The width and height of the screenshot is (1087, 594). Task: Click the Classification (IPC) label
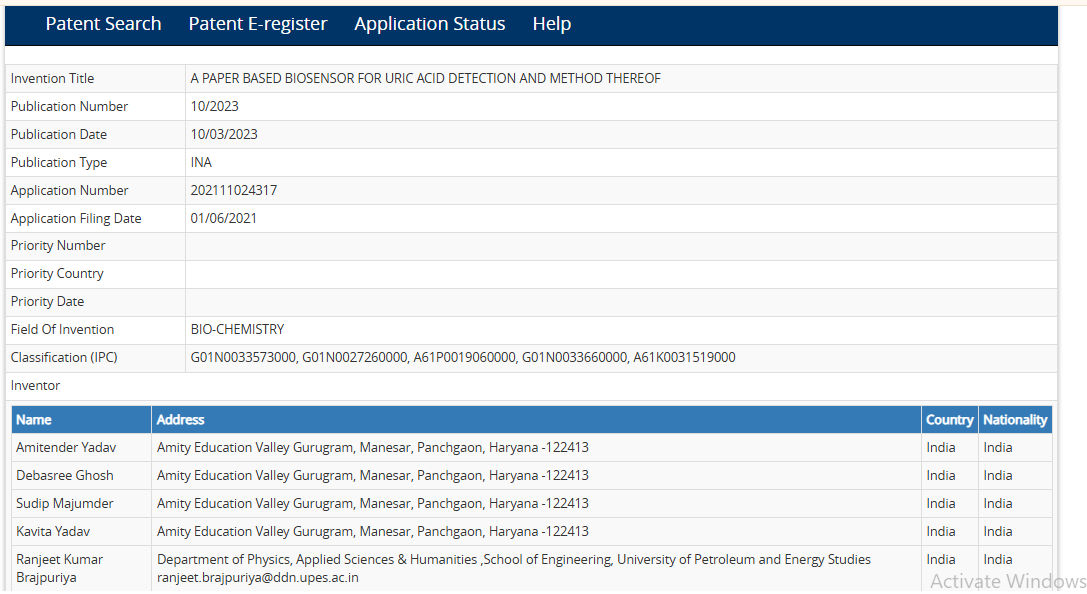(x=64, y=358)
